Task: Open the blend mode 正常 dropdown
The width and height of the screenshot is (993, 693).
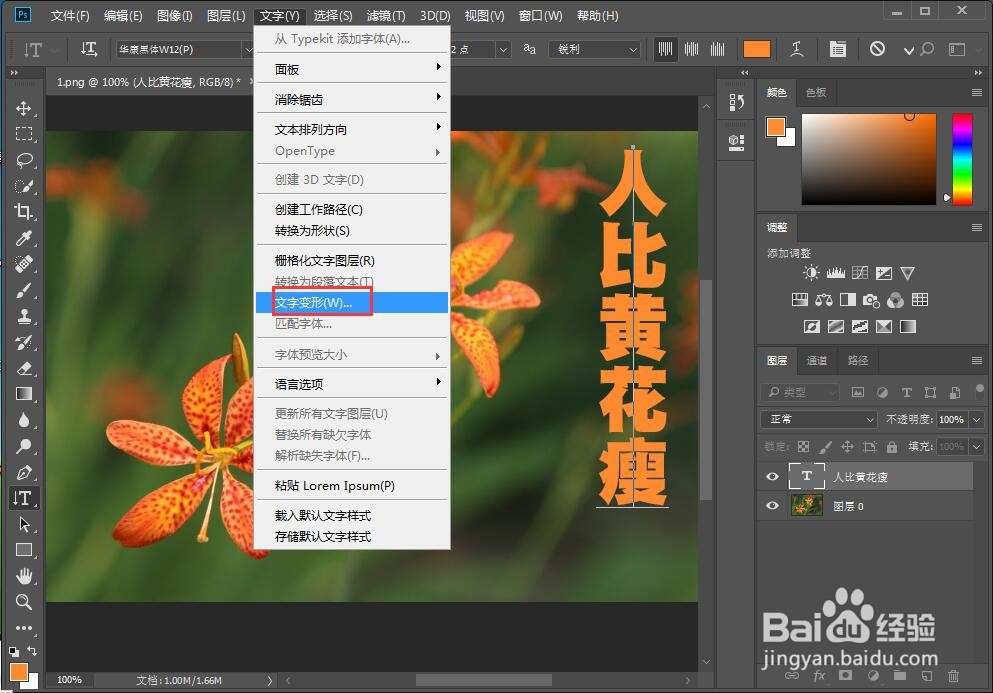Action: click(x=819, y=419)
